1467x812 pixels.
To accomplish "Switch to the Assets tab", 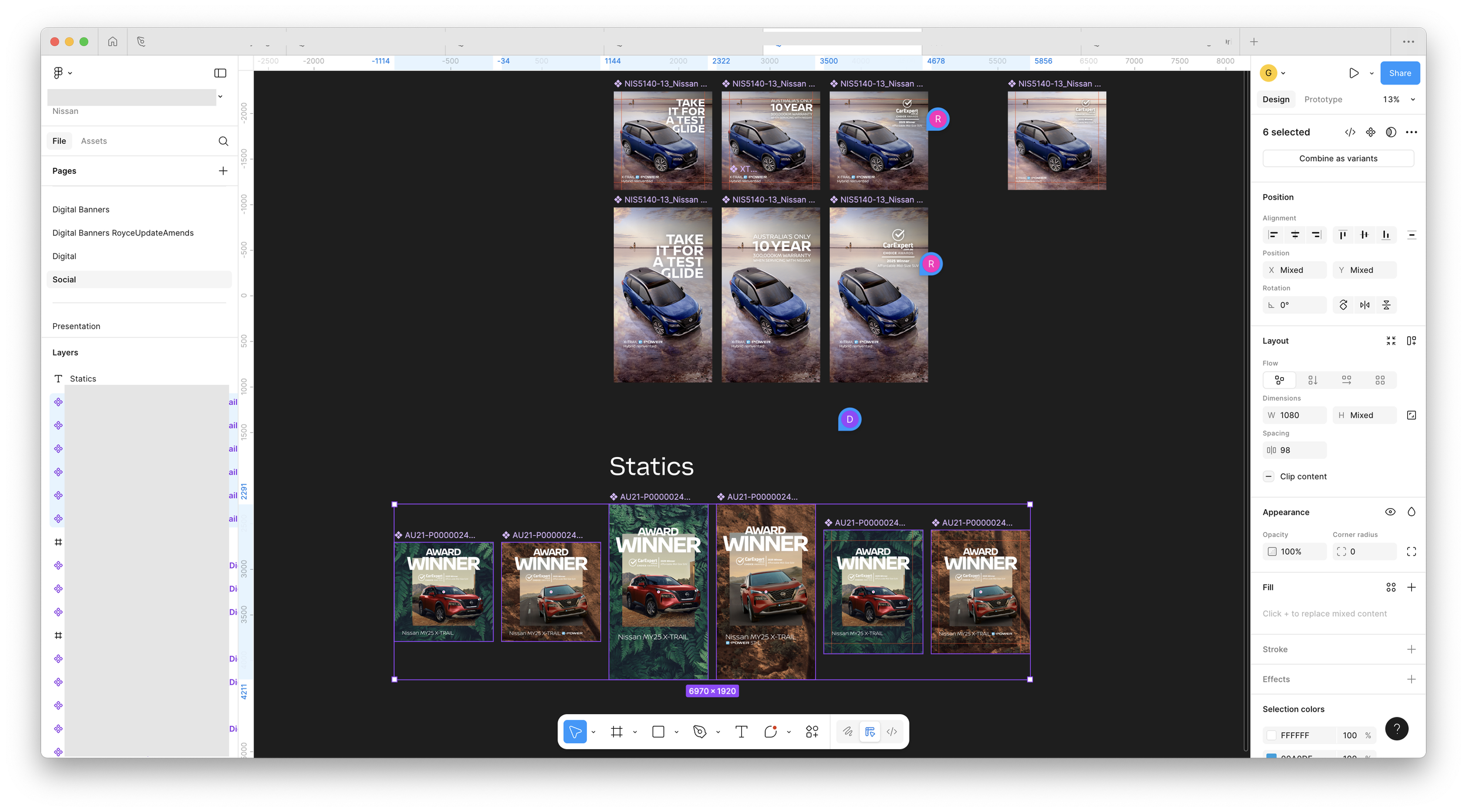I will tap(94, 141).
